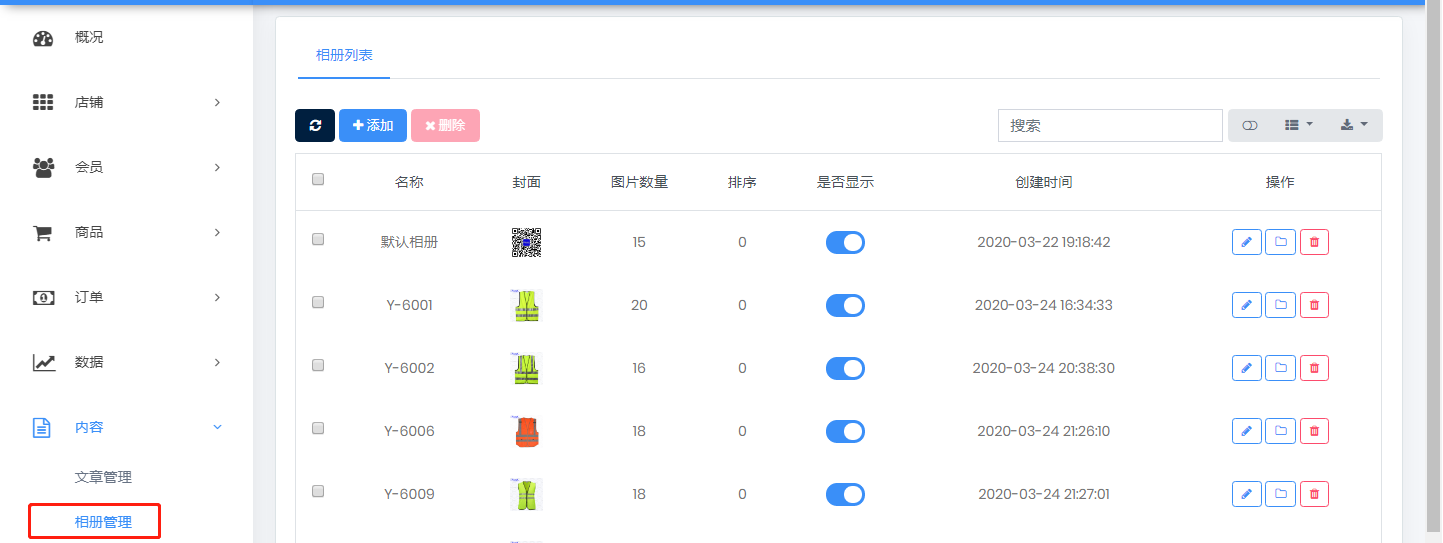The width and height of the screenshot is (1443, 543).
Task: Click the 订单 money icon
Action: 43,297
